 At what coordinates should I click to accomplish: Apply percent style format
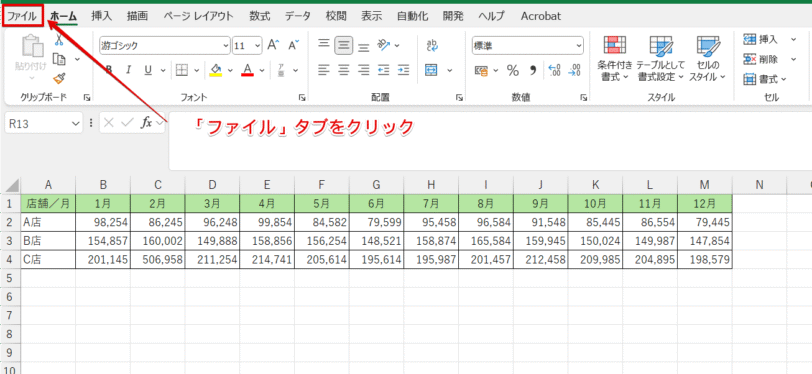[513, 70]
